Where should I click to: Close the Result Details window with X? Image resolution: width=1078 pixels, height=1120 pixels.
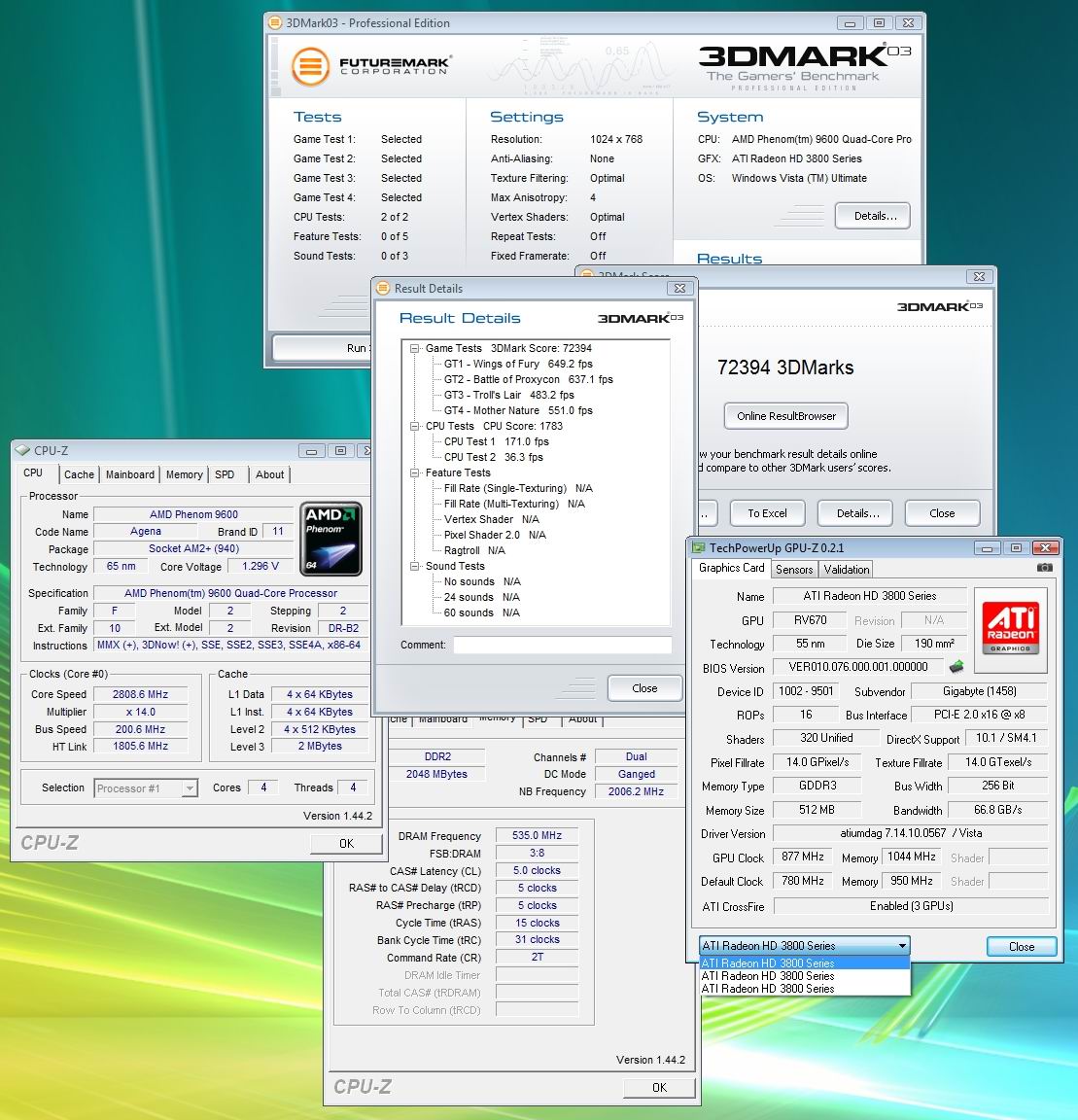point(680,288)
